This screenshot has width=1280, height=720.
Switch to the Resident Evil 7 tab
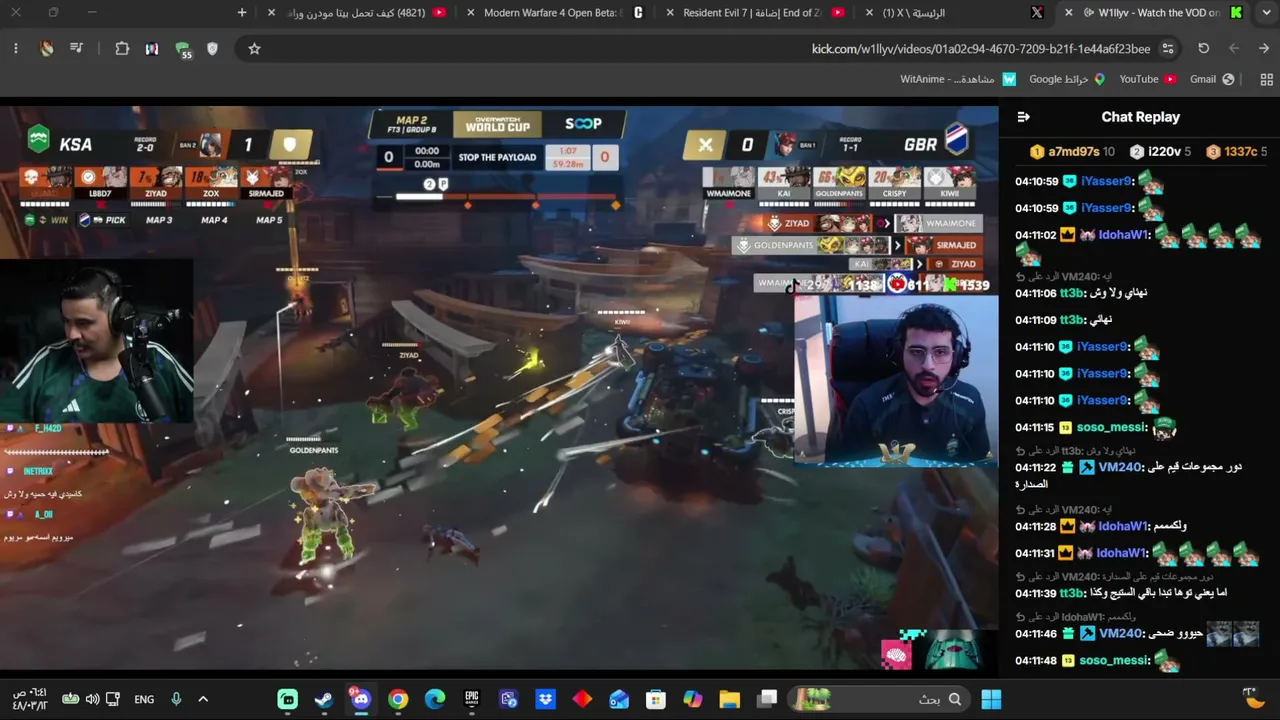pyautogui.click(x=753, y=13)
